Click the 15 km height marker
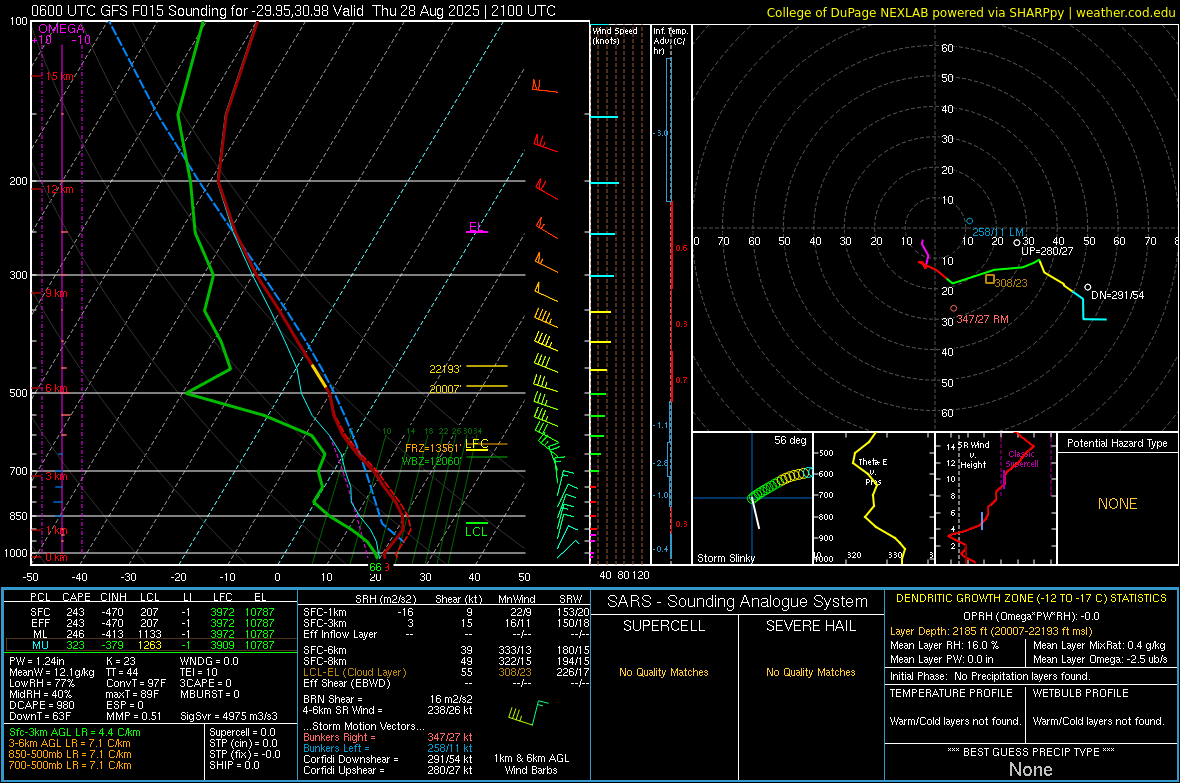 tap(59, 76)
